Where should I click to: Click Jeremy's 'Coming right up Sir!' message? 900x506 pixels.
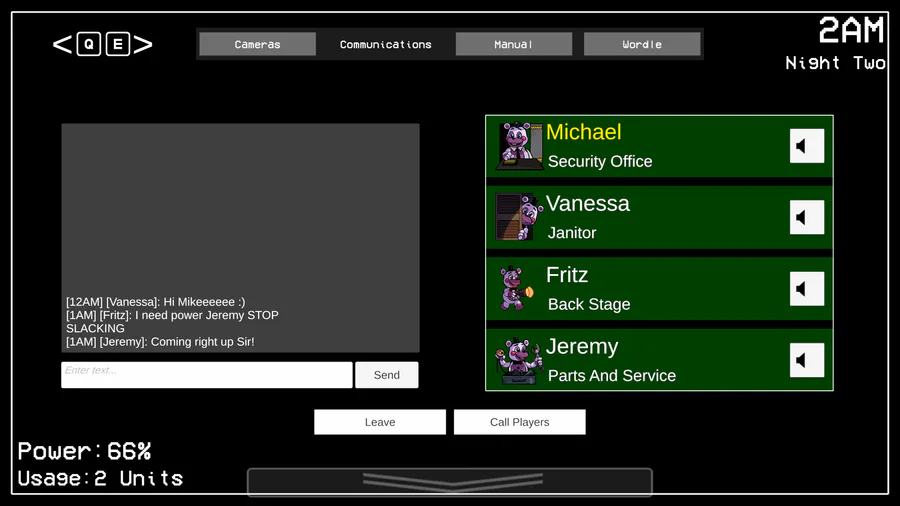[160, 341]
